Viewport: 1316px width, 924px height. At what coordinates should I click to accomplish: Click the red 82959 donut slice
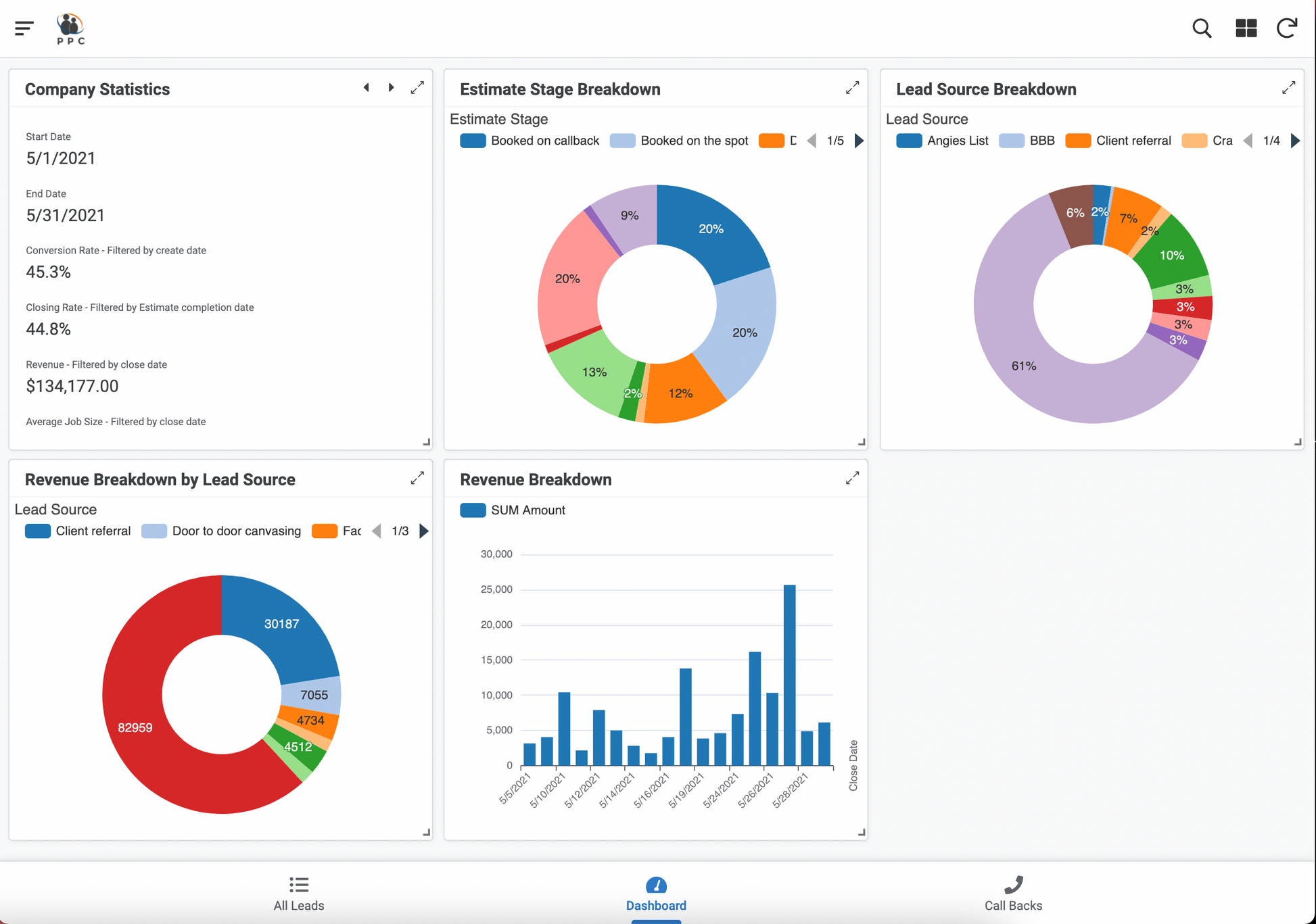(135, 727)
